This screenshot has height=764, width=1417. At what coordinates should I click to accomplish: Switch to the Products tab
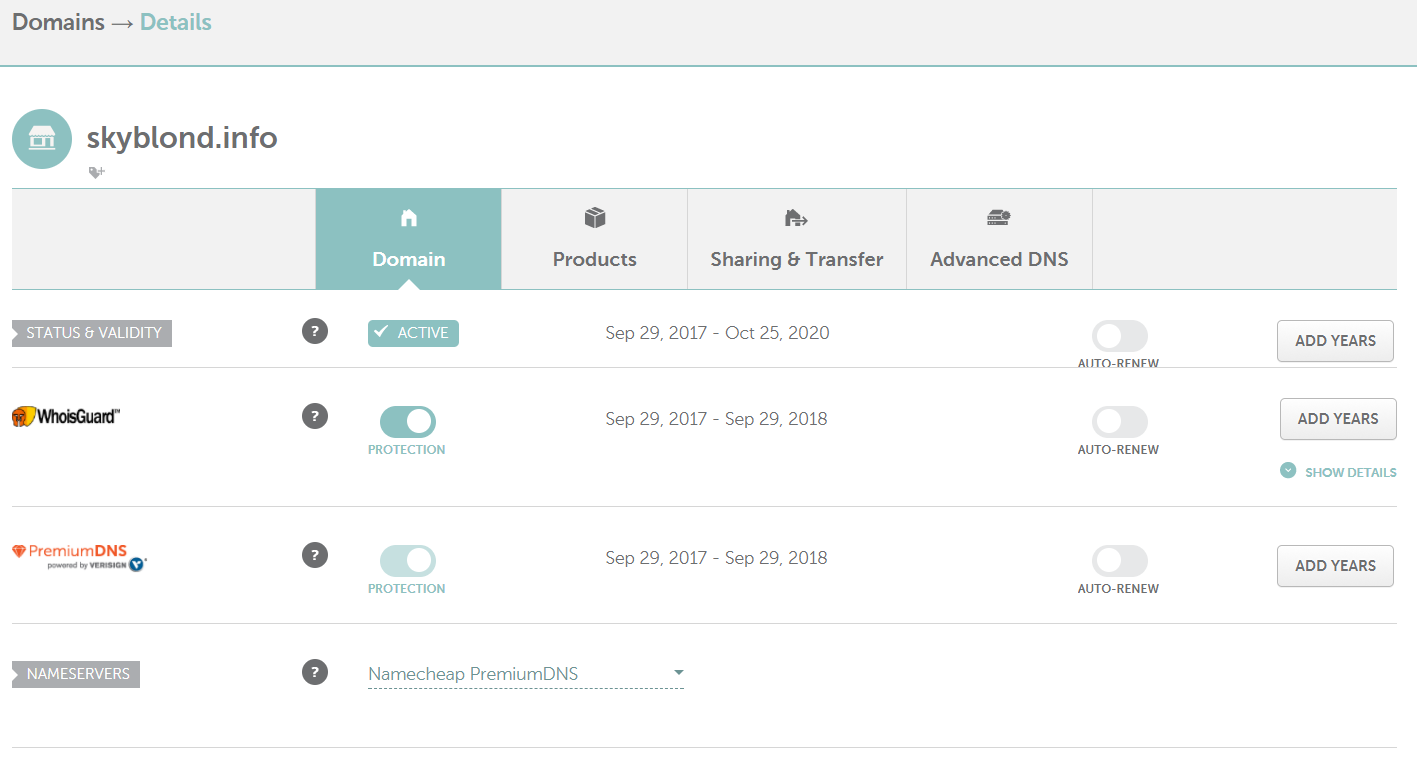tap(595, 239)
